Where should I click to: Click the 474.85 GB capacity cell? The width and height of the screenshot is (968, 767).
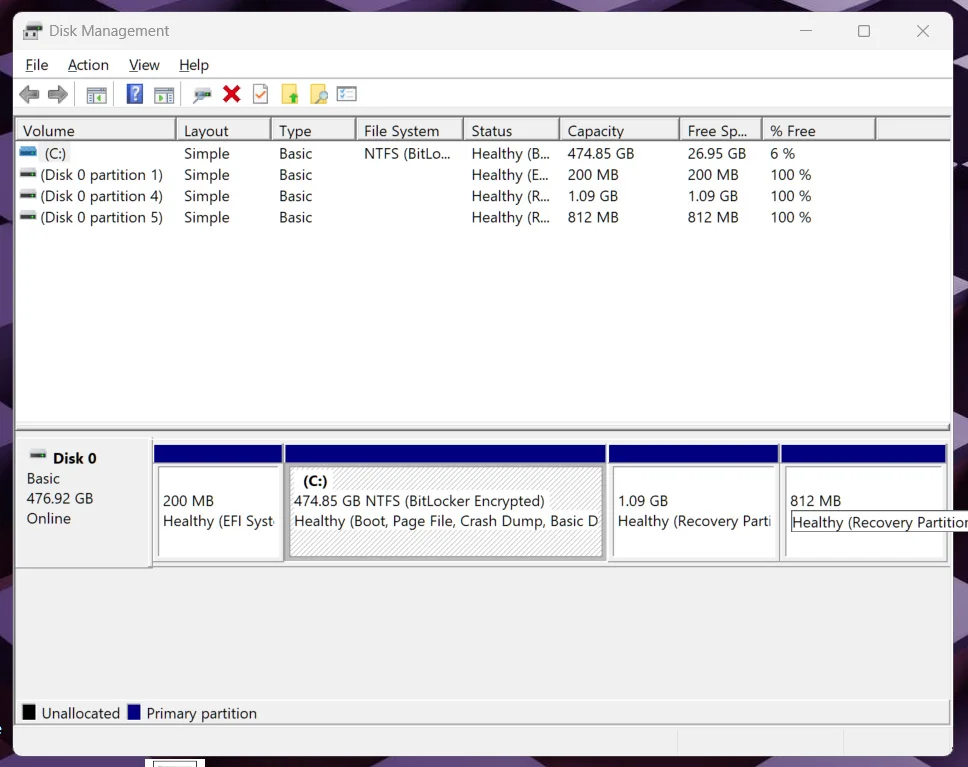click(x=601, y=153)
